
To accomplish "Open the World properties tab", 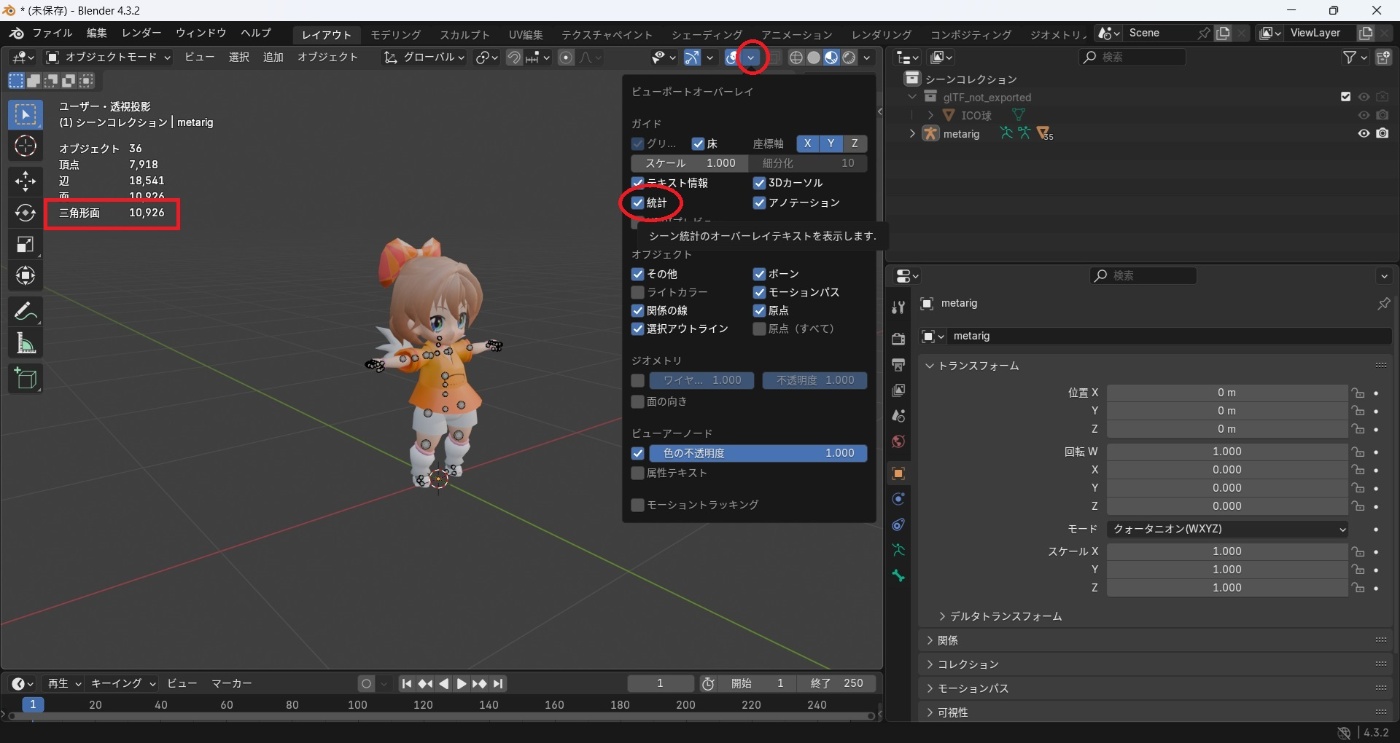I will [898, 441].
